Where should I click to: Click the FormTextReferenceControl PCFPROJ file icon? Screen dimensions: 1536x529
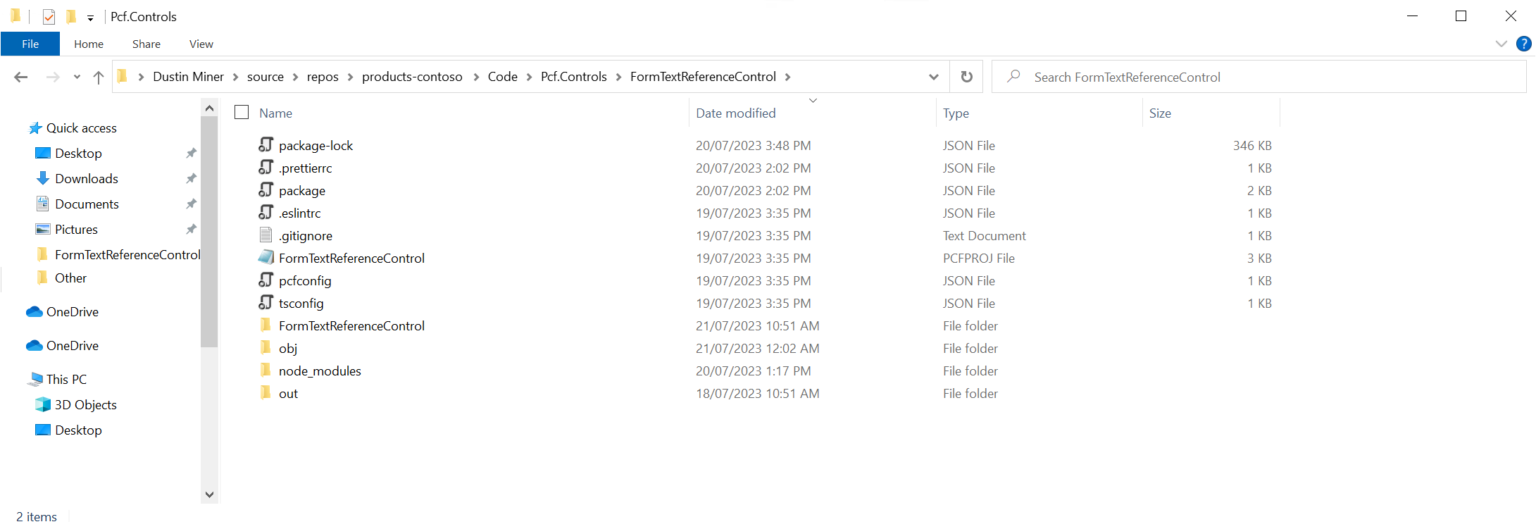pos(265,258)
